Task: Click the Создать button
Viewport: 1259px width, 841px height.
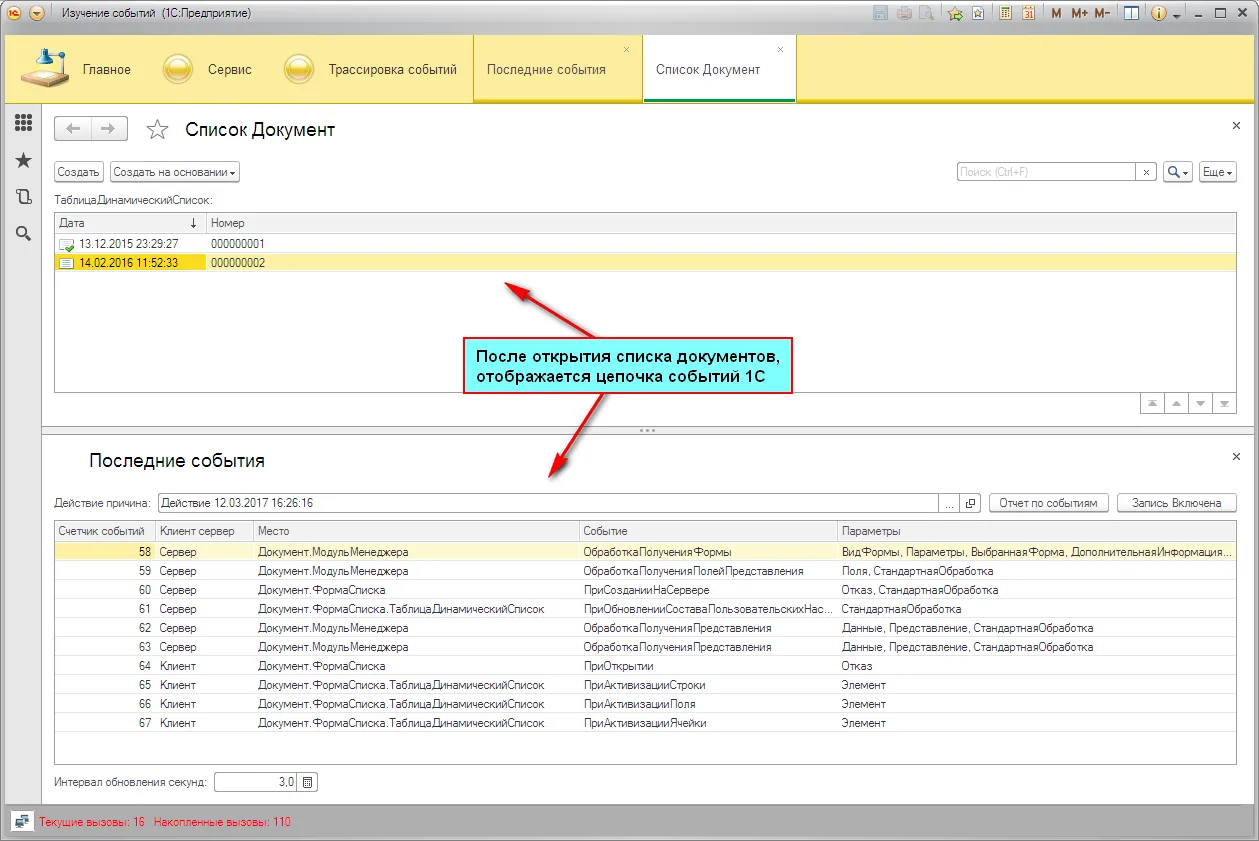Action: click(78, 172)
